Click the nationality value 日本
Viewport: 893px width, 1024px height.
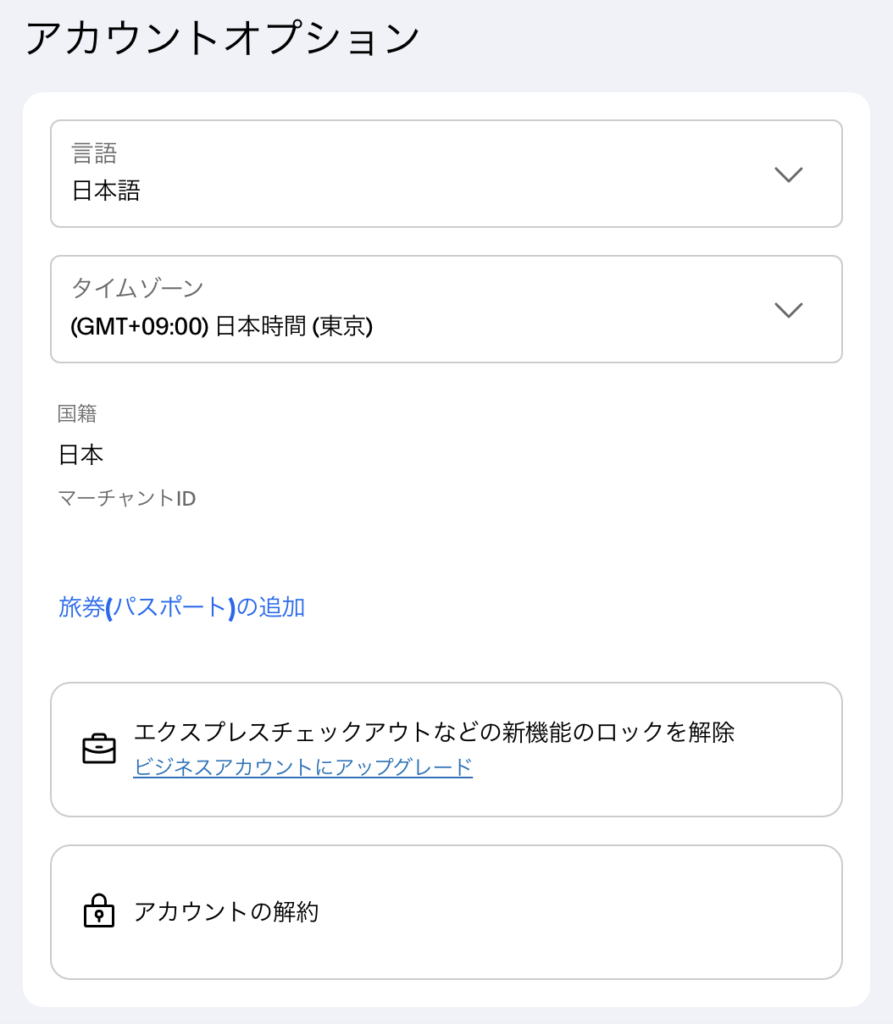click(81, 455)
